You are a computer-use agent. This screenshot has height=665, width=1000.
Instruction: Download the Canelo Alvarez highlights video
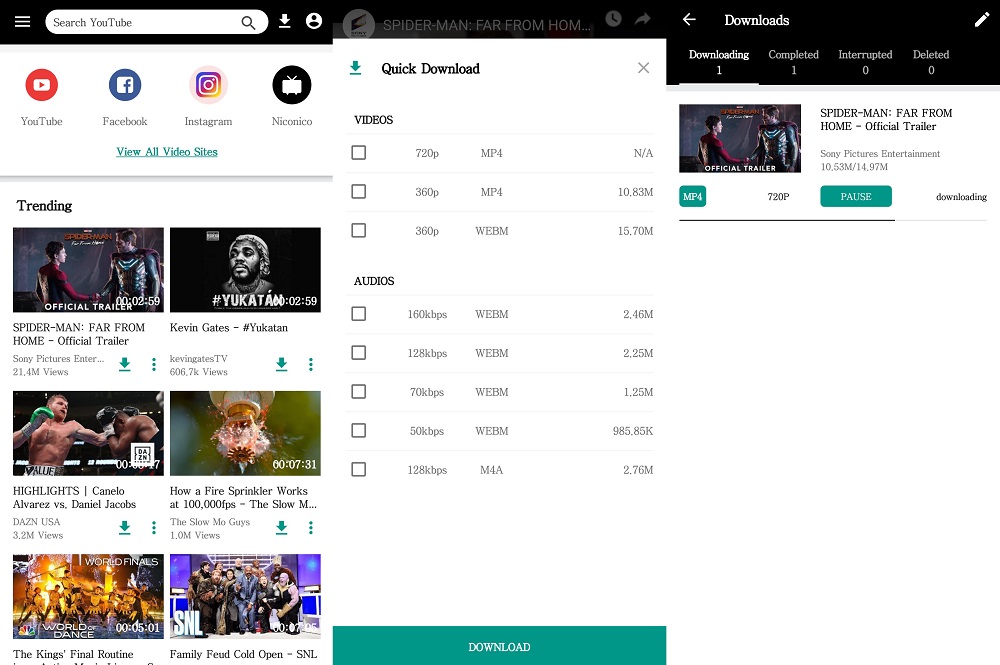coord(124,527)
